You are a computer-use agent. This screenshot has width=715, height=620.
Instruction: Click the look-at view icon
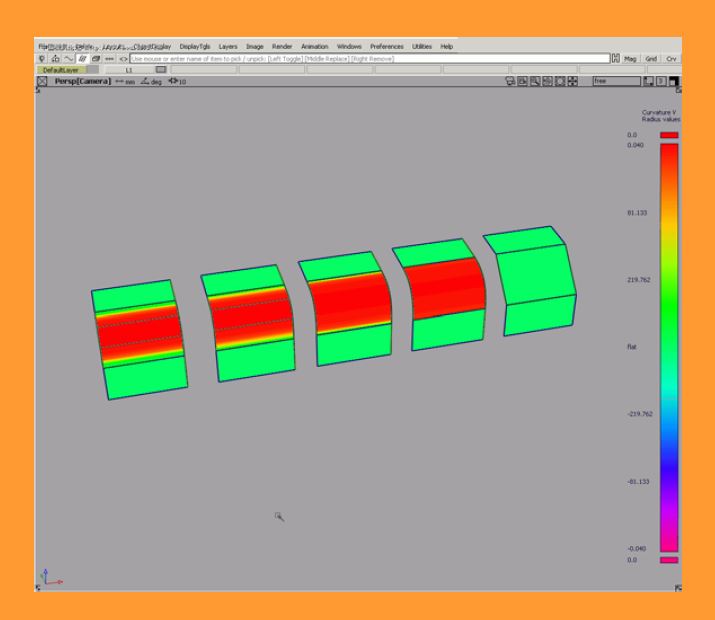(547, 81)
